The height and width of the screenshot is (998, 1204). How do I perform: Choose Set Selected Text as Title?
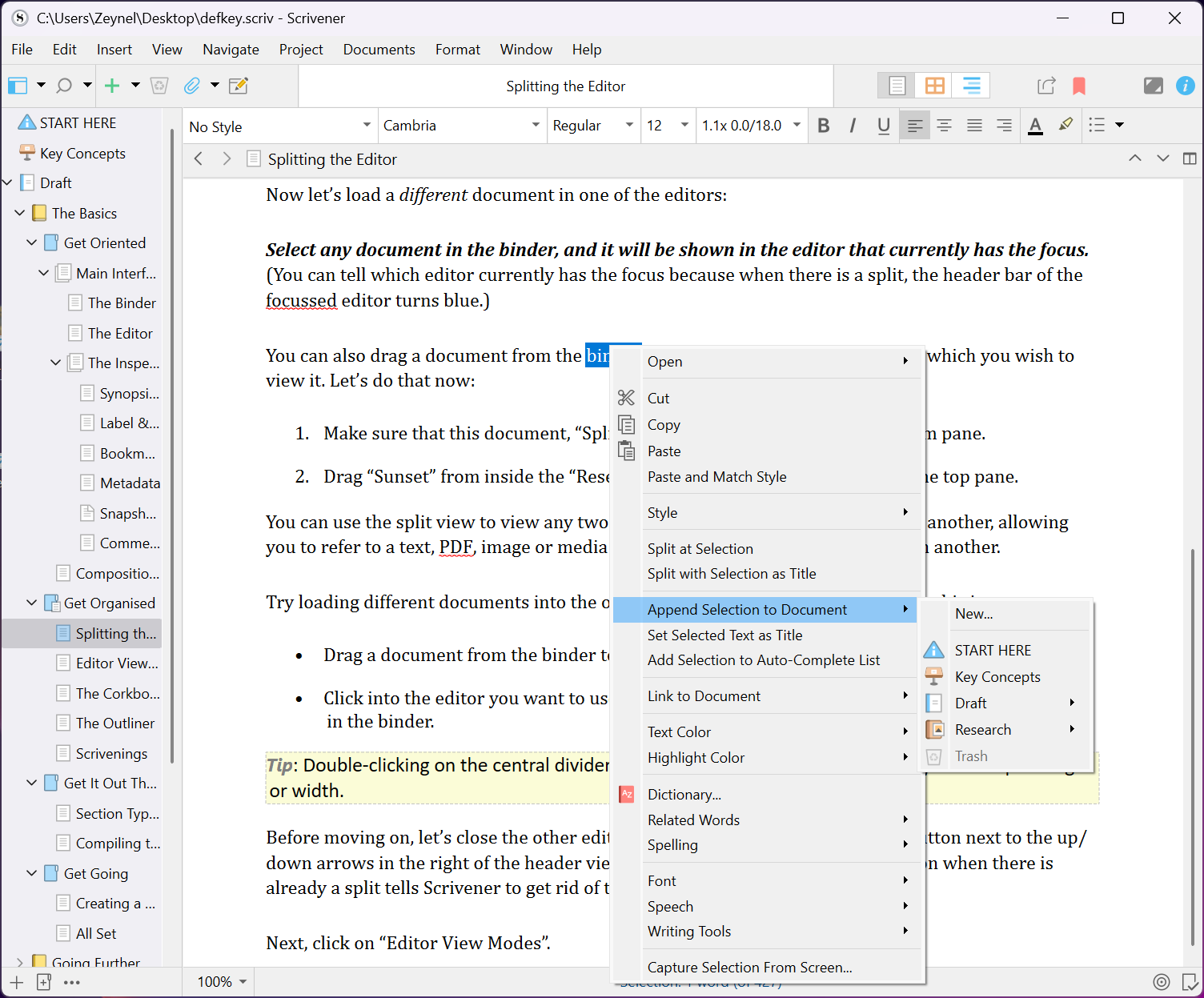pyautogui.click(x=768, y=635)
